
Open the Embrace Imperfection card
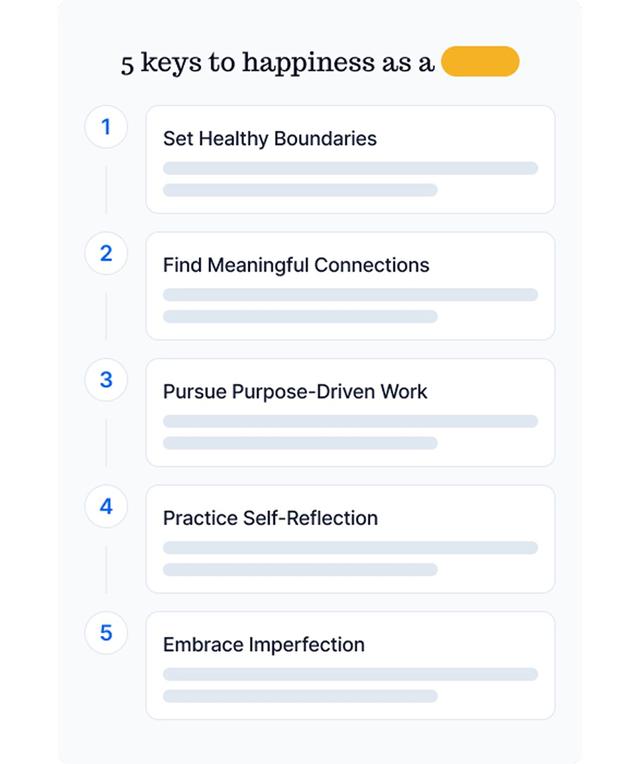(350, 666)
